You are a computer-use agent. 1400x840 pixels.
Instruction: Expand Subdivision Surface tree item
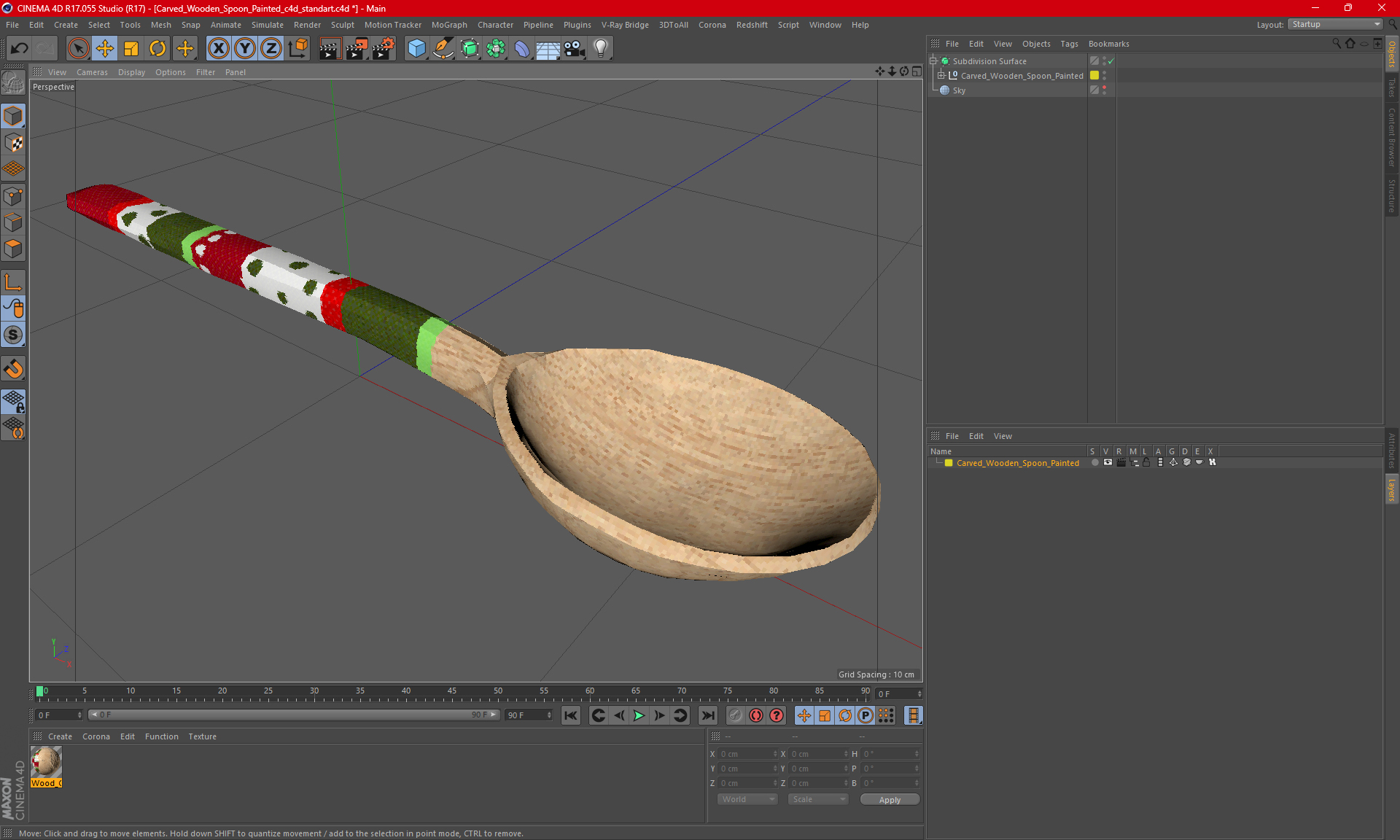point(933,61)
